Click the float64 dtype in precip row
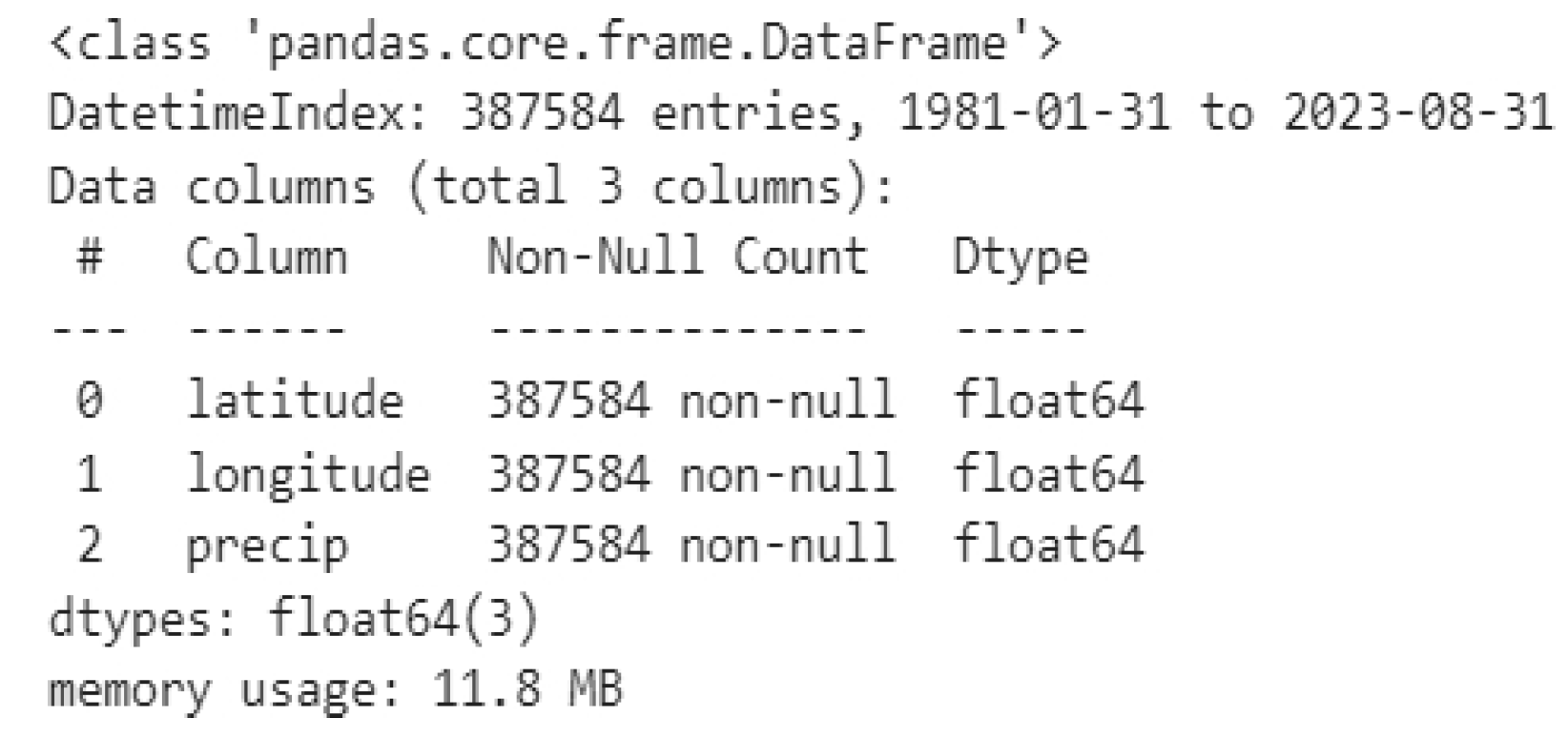Screen dimensions: 1568x739 1047,545
